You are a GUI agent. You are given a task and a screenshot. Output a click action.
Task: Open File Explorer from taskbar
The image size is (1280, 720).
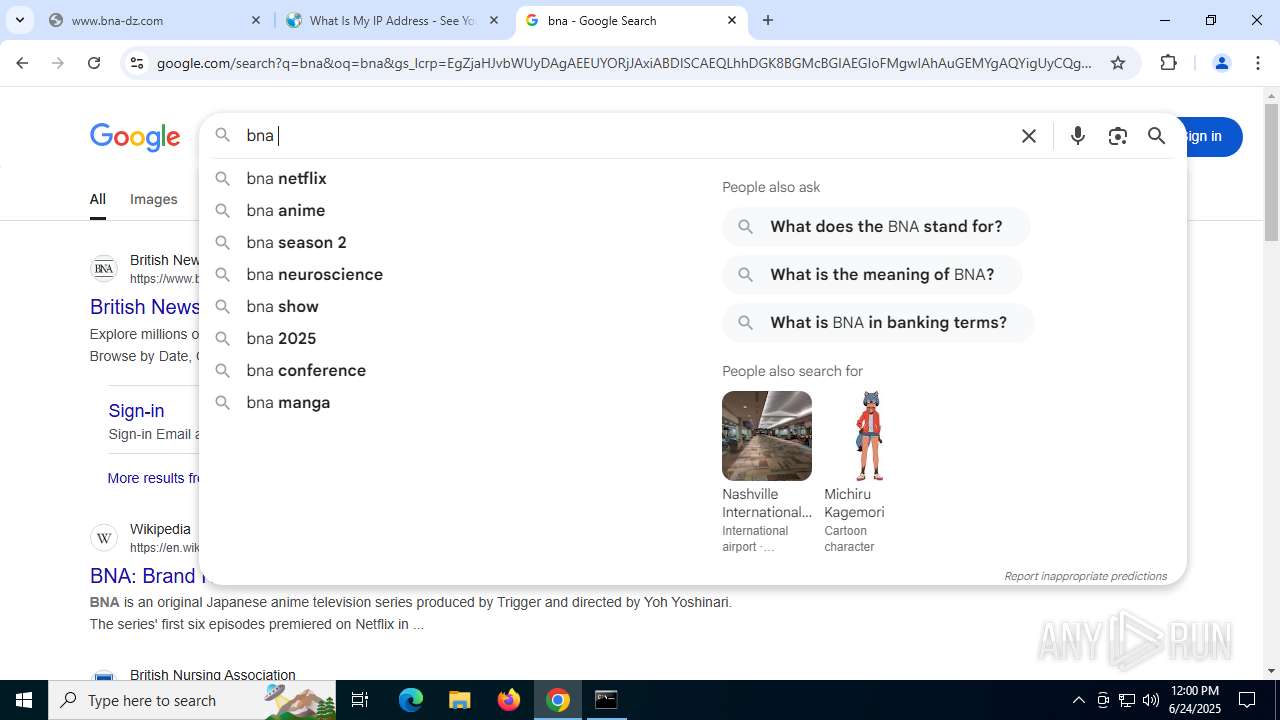click(459, 700)
